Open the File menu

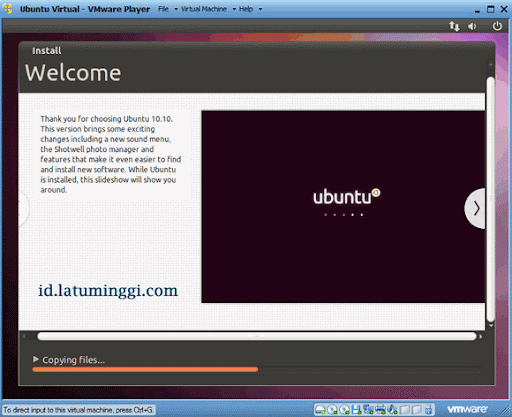[x=163, y=9]
